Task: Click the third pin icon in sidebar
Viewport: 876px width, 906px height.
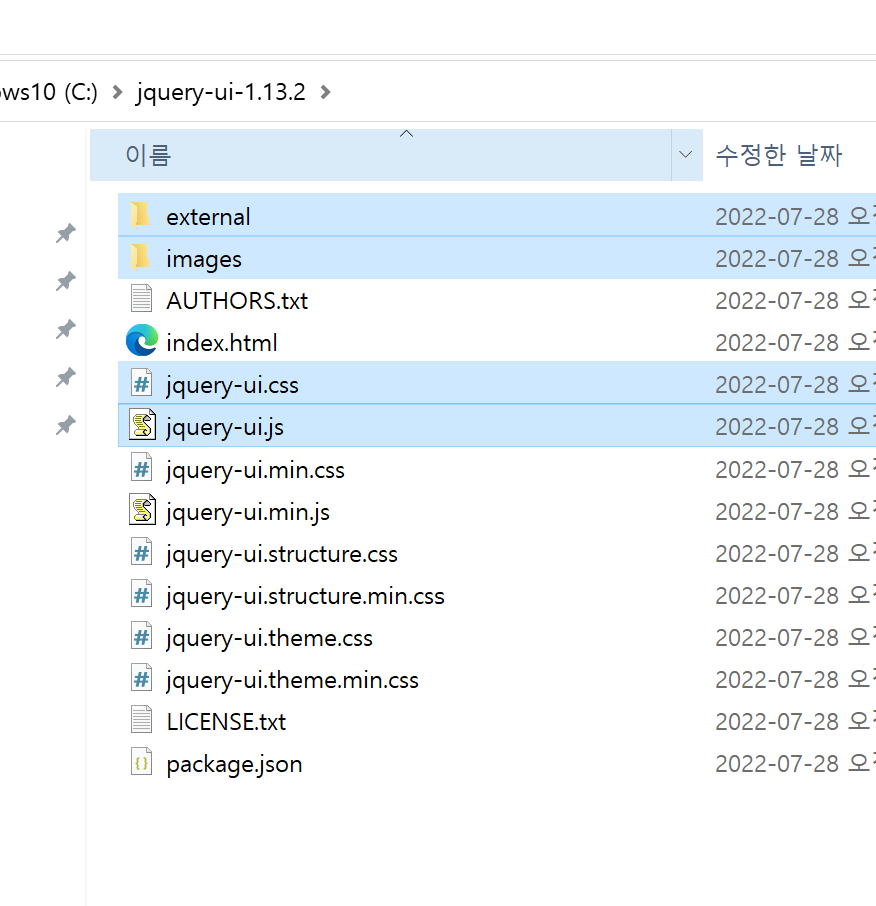Action: tap(66, 329)
